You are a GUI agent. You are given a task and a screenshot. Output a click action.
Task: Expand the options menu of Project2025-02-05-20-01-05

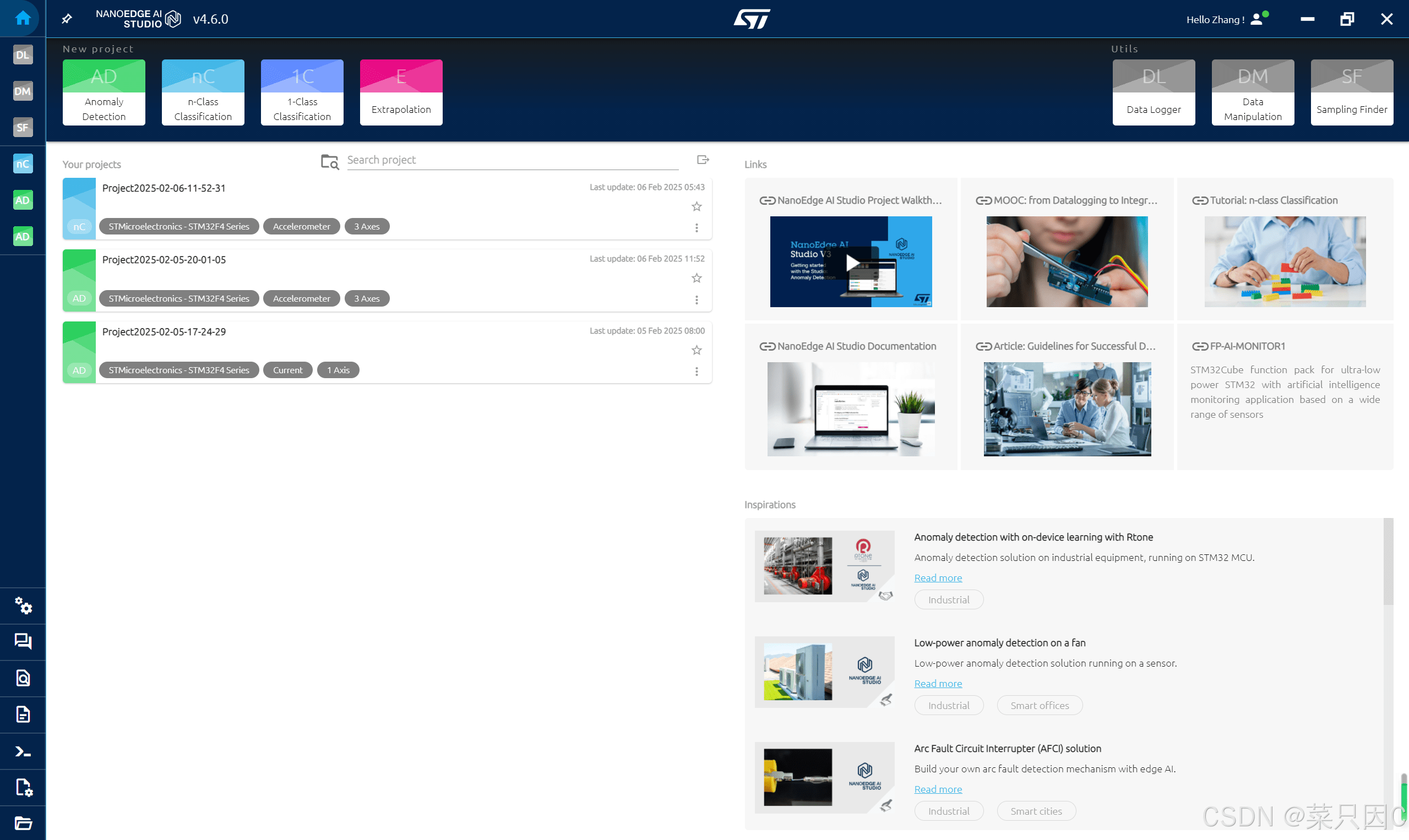[x=697, y=299]
